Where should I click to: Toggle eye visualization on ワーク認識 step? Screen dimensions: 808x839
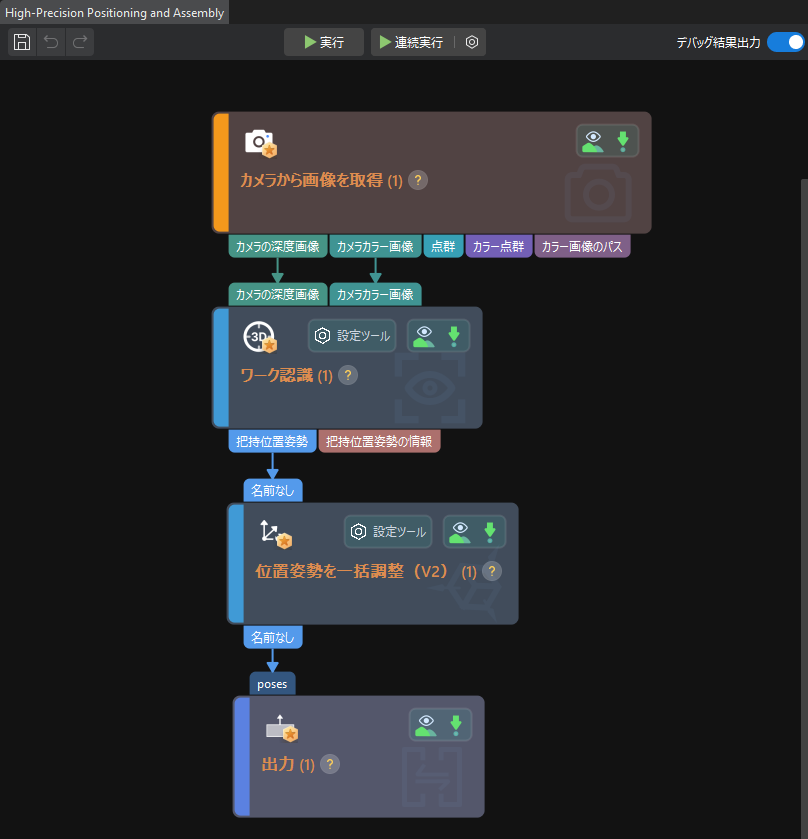424,336
